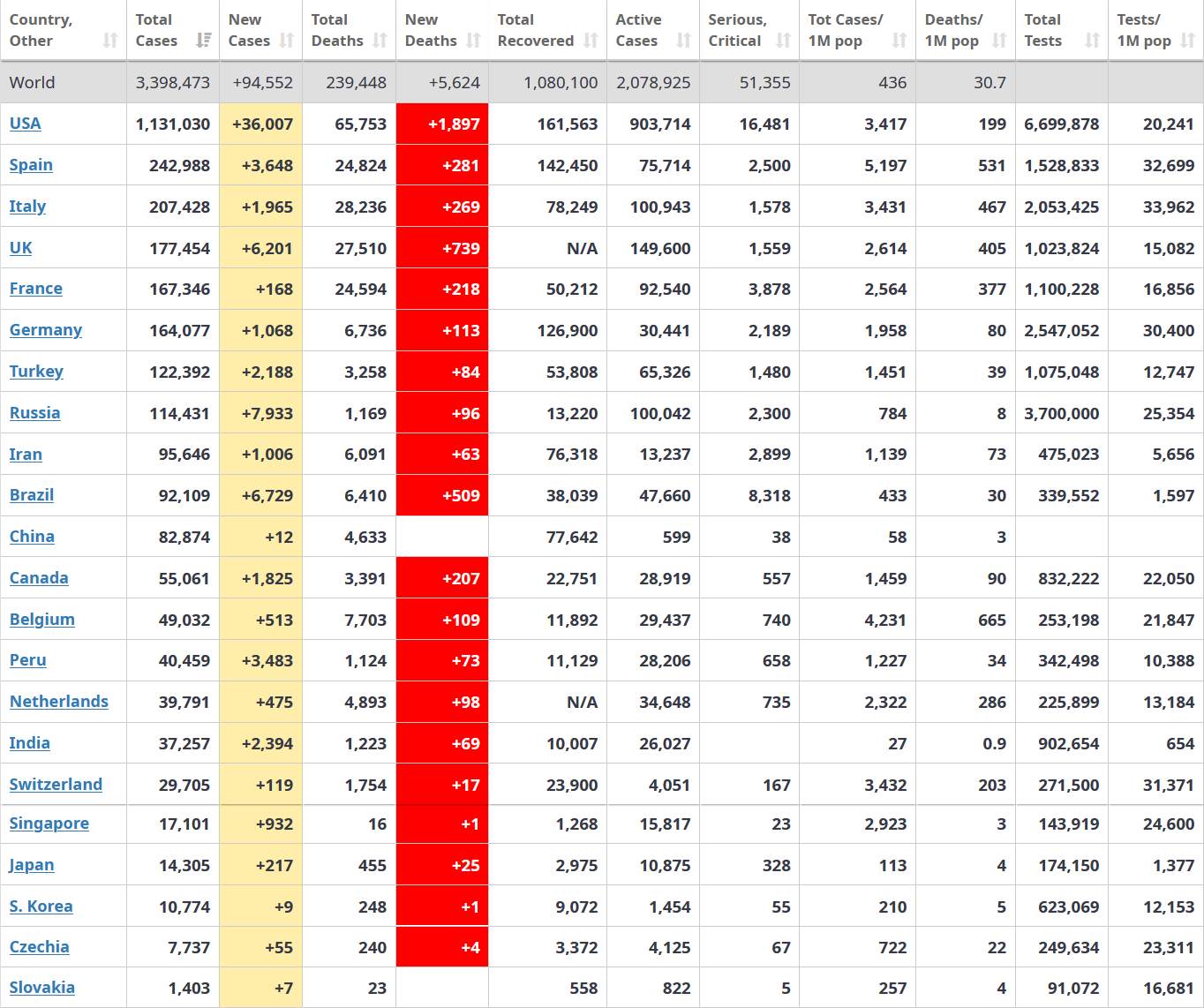Click Active Cases sort arrows
This screenshot has width=1204, height=1008.
[x=684, y=41]
